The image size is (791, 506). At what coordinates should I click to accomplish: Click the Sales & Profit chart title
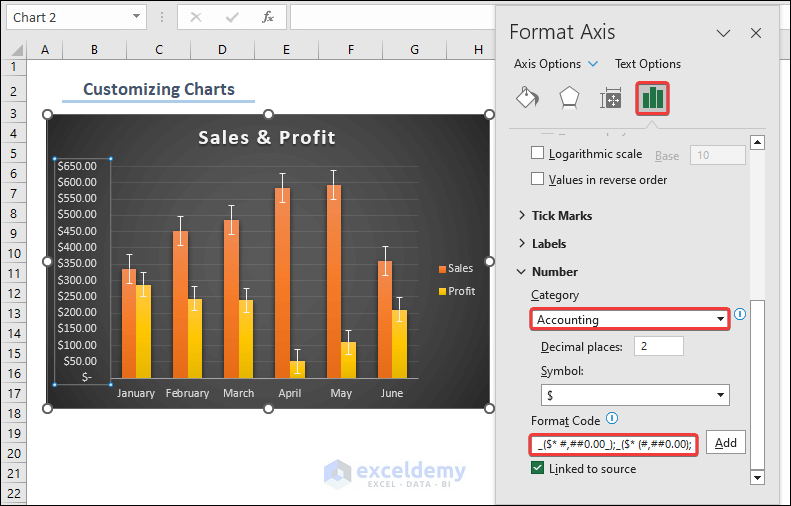point(267,137)
